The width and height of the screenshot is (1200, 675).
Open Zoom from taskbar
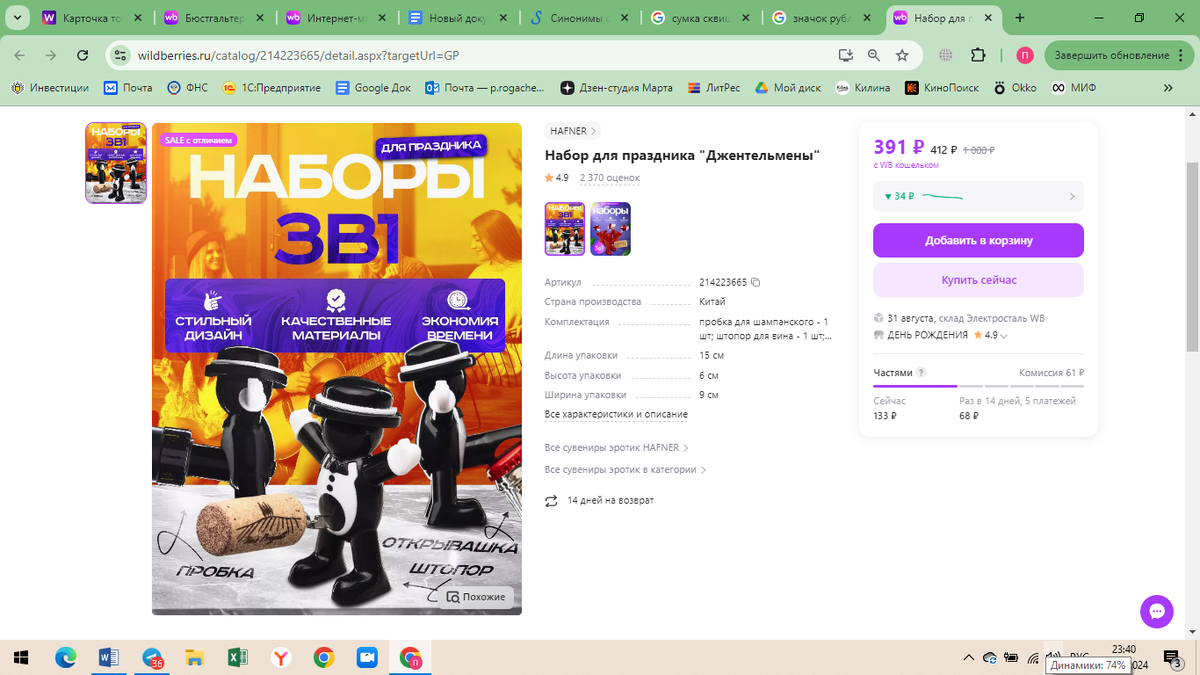(367, 657)
